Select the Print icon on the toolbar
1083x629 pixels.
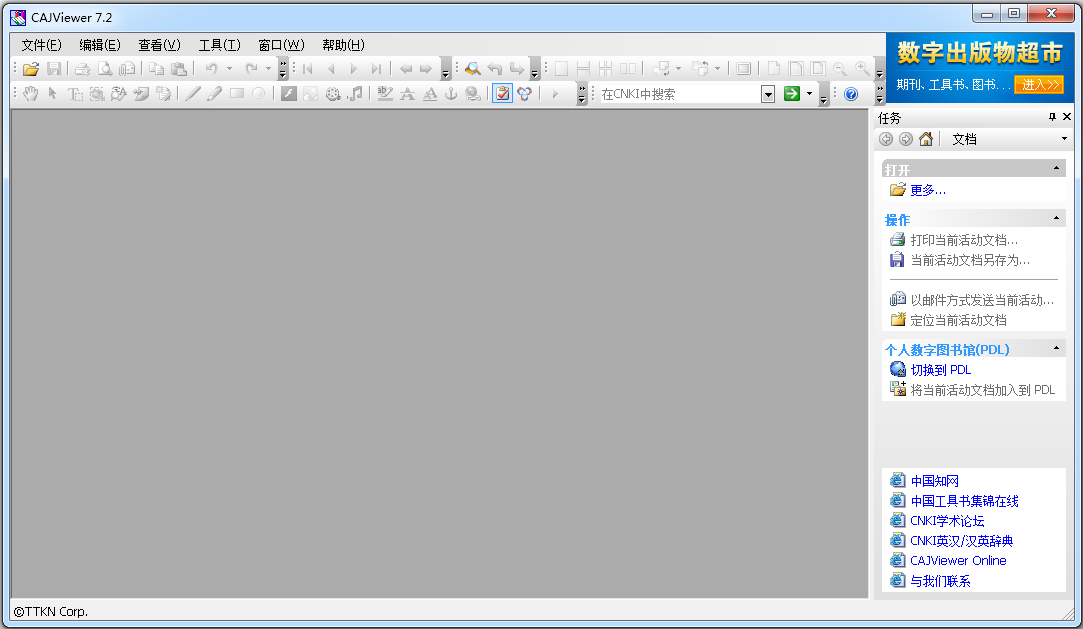pos(82,68)
